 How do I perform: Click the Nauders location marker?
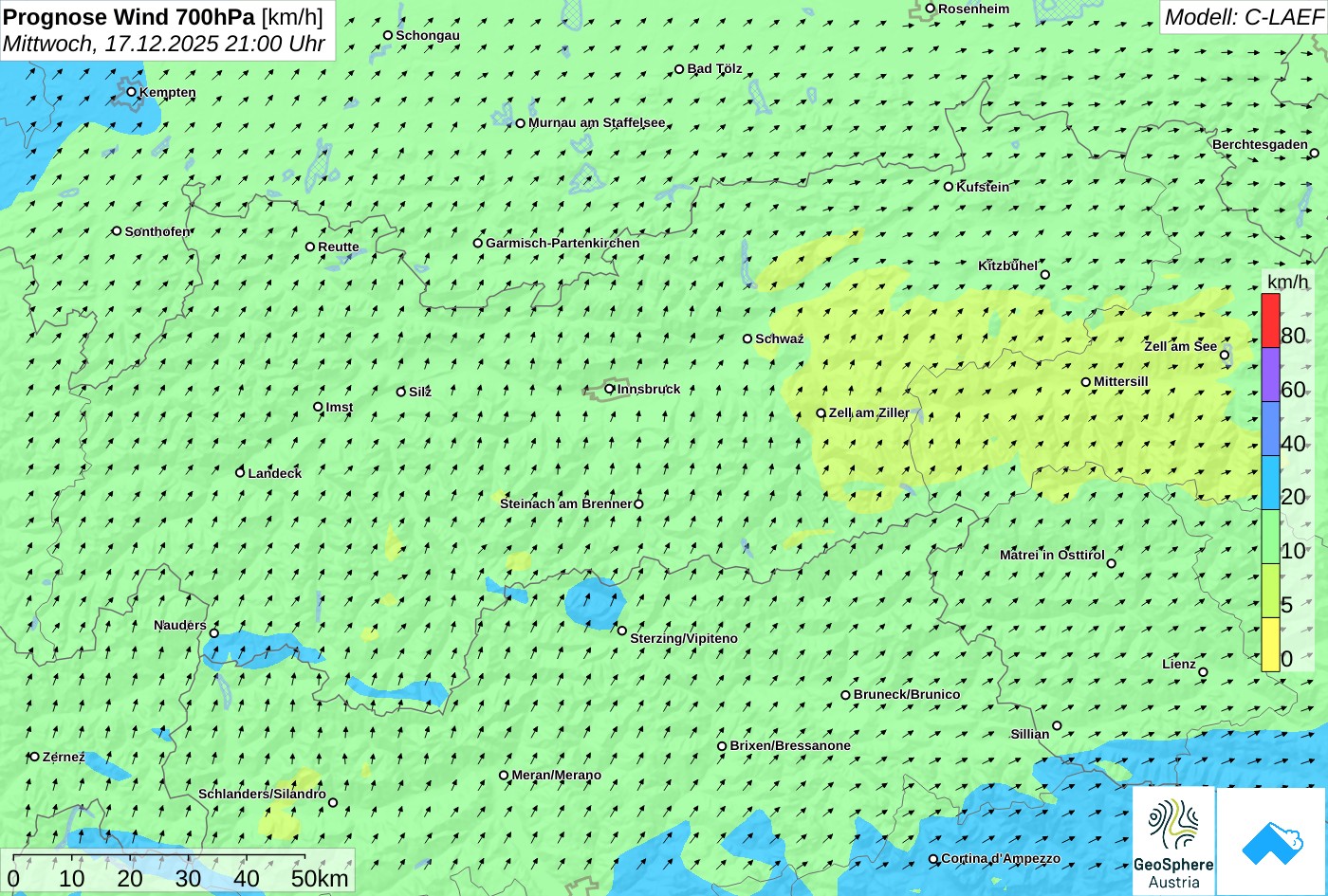coord(214,633)
